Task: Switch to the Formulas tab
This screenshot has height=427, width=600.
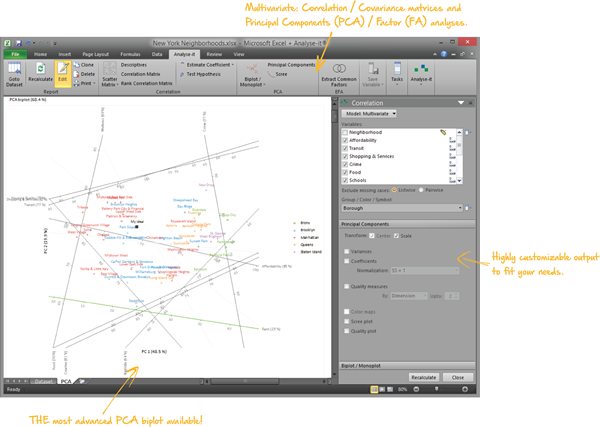Action: (130, 54)
